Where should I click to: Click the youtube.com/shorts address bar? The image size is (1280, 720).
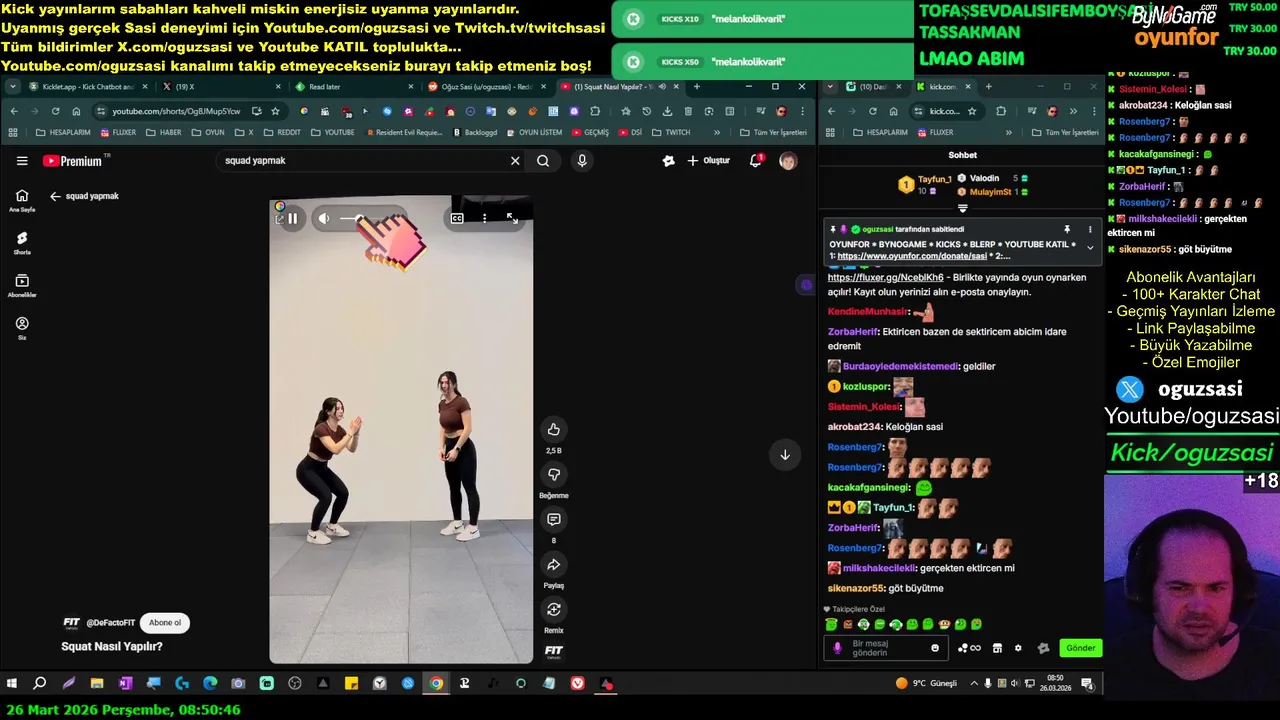(175, 111)
